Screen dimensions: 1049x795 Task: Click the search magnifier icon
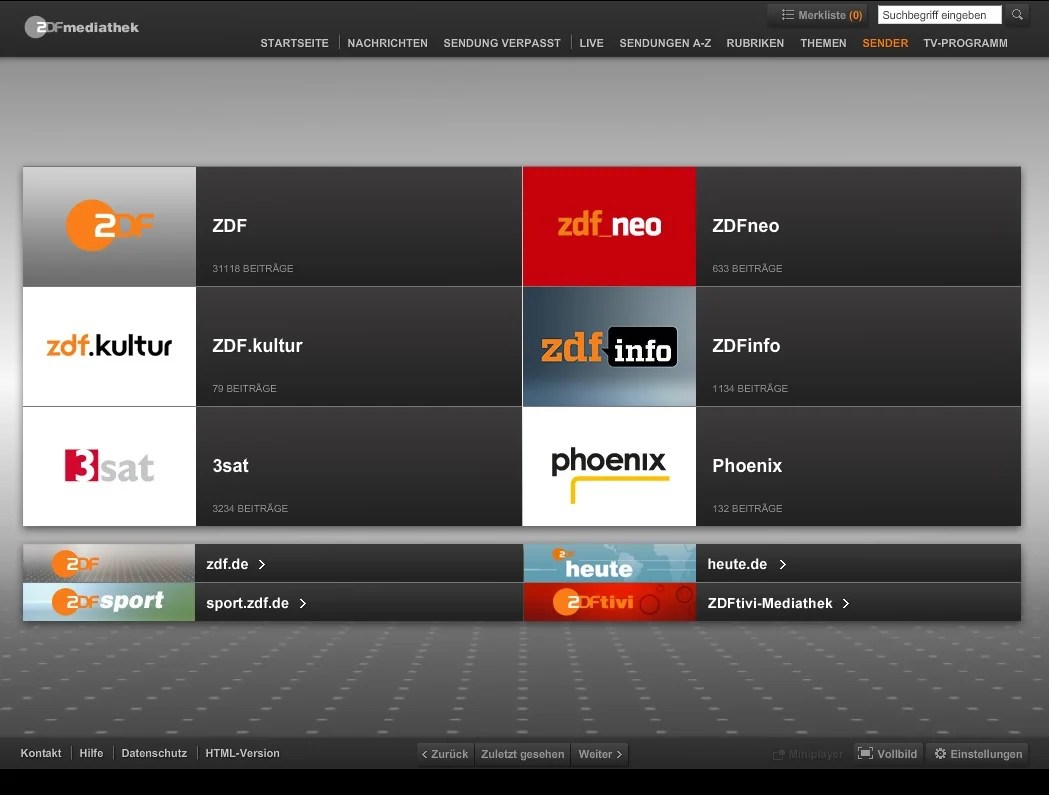point(1017,14)
